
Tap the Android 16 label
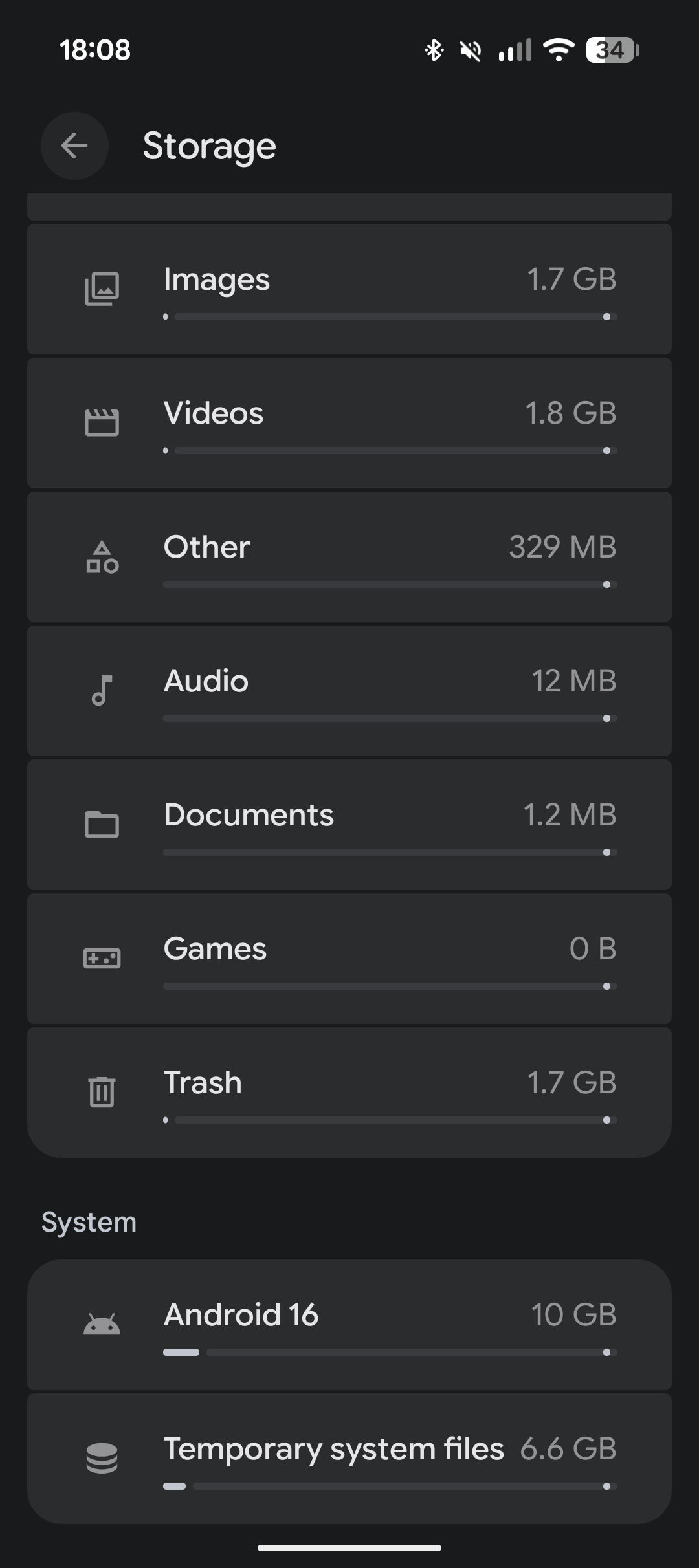(x=241, y=1314)
